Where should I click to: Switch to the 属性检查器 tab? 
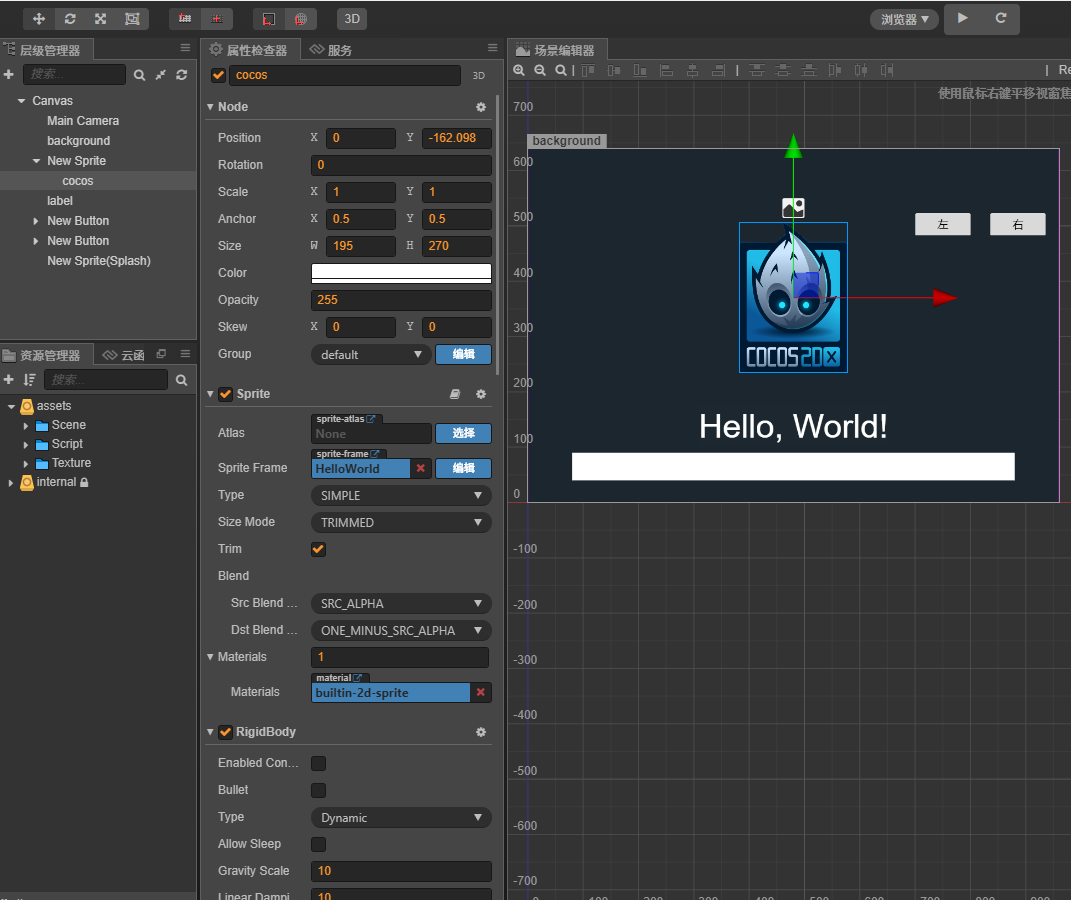249,50
